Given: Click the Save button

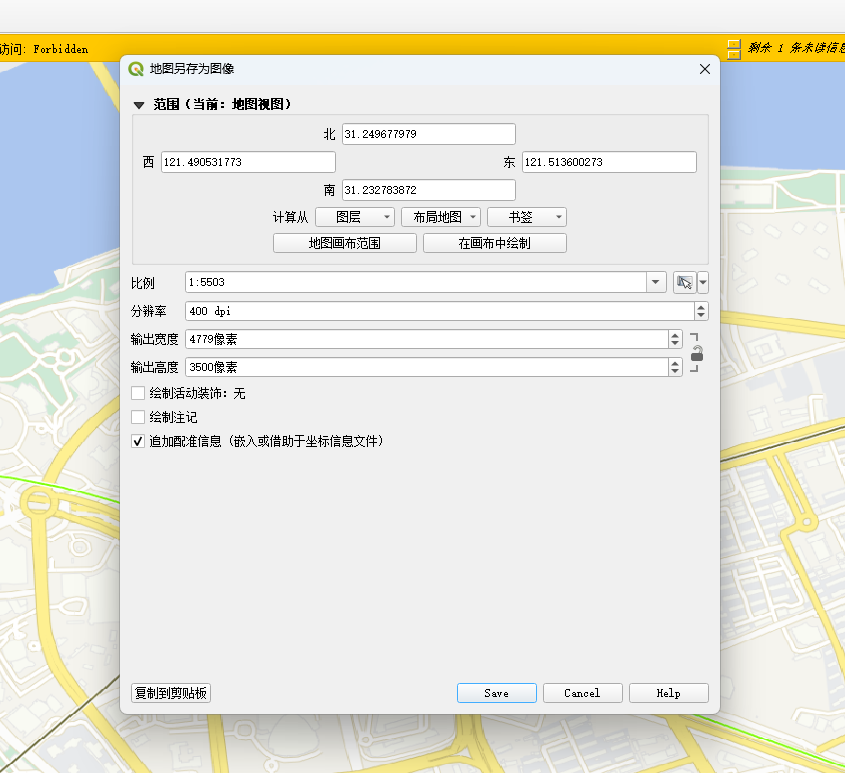Looking at the screenshot, I should (496, 693).
